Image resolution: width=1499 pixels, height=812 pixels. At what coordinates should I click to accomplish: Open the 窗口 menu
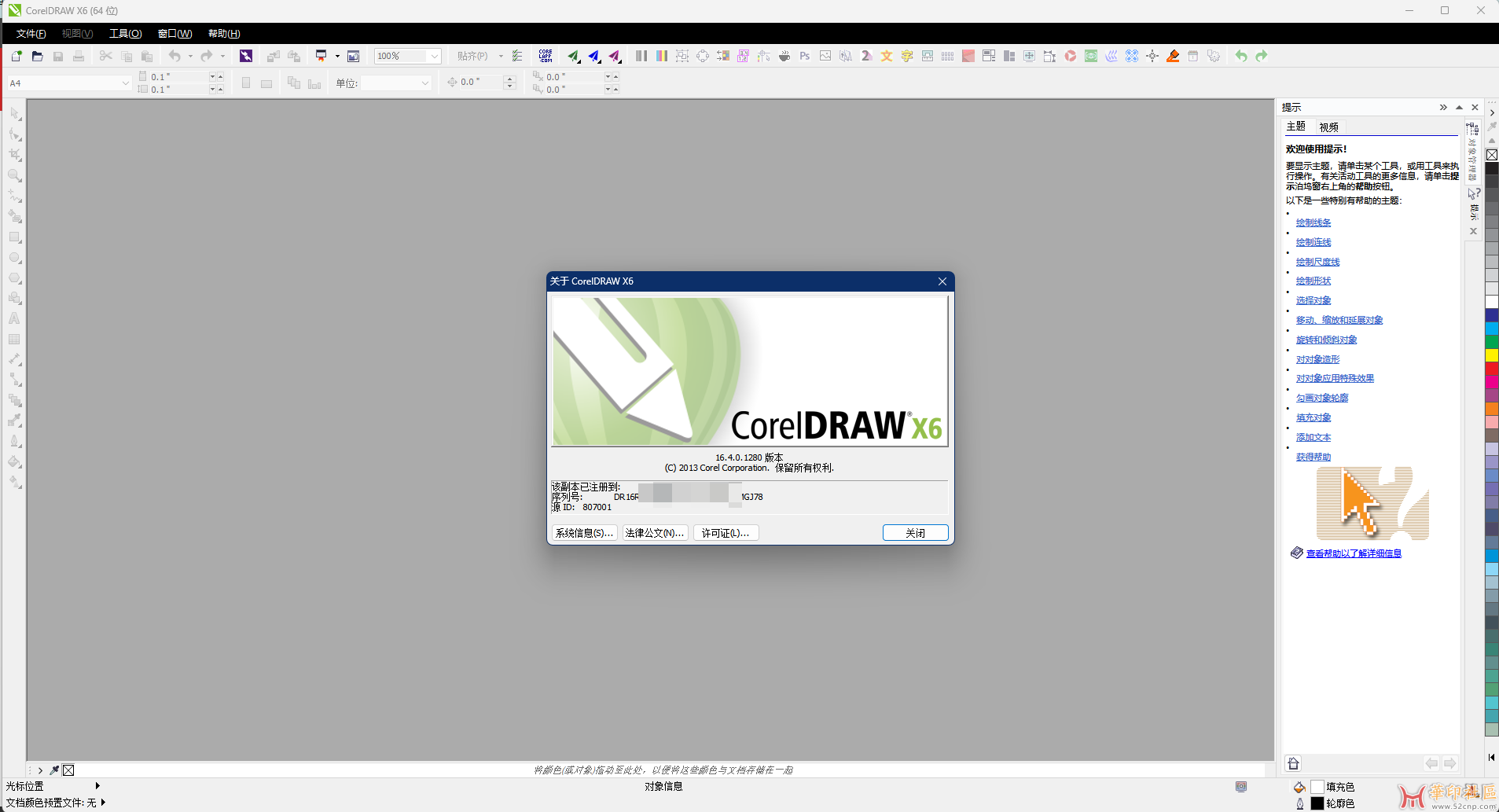(x=175, y=33)
